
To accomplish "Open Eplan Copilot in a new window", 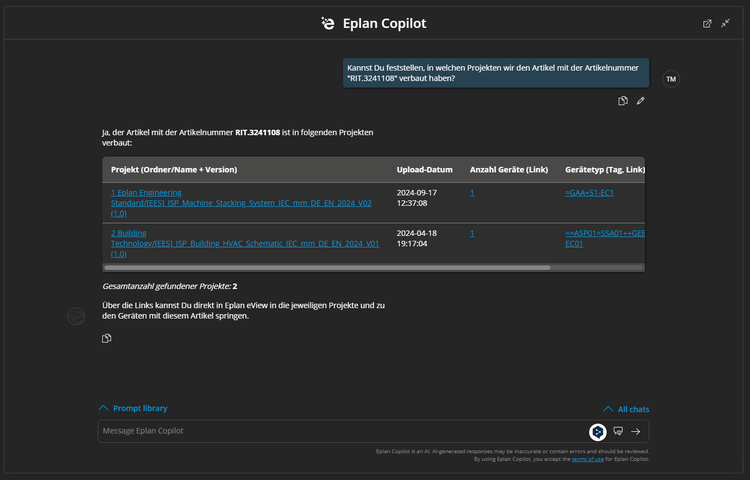I will click(x=707, y=23).
